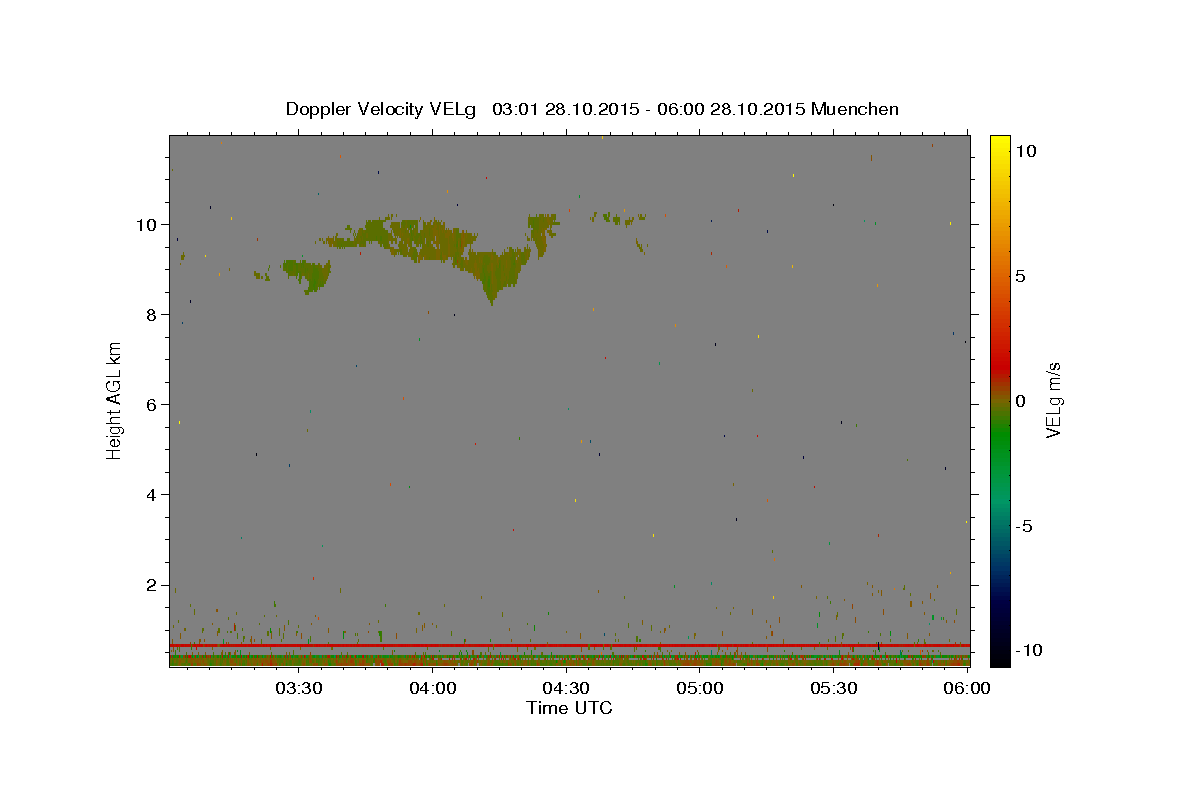Click the colorbar value 0 label
The width and height of the screenshot is (1200, 800).
click(1020, 400)
